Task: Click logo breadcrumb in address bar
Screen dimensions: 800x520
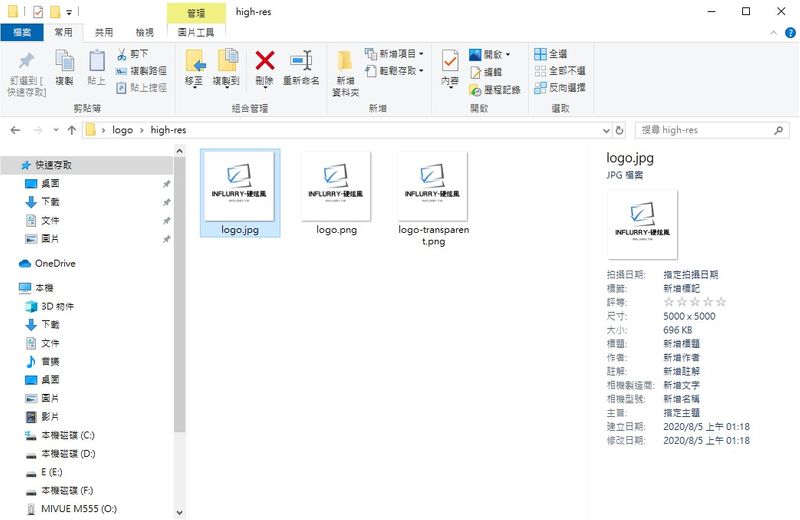Action: [122, 130]
